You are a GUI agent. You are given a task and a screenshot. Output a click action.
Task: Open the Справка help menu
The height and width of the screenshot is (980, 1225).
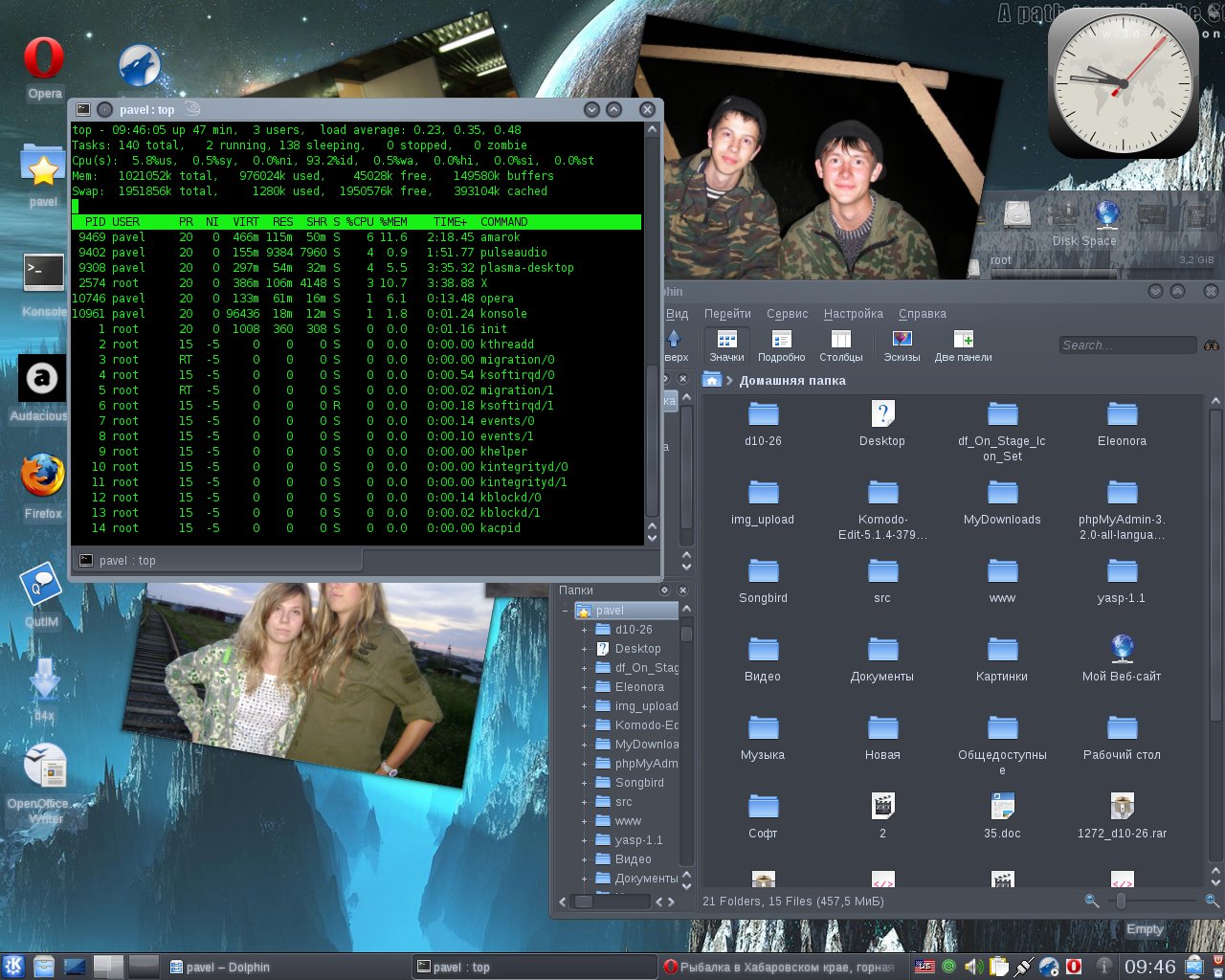(x=922, y=314)
